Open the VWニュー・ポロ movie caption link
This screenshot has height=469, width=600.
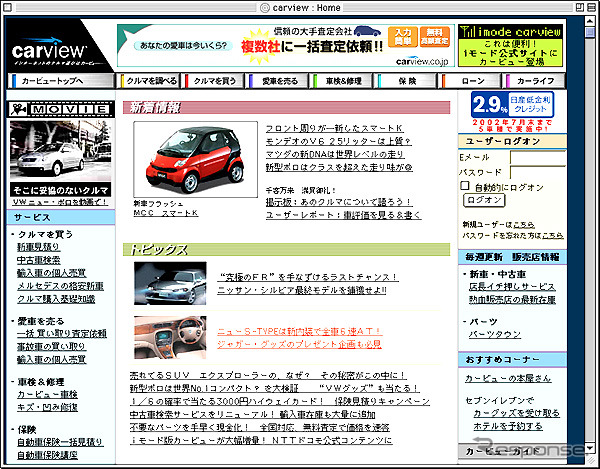[60, 202]
